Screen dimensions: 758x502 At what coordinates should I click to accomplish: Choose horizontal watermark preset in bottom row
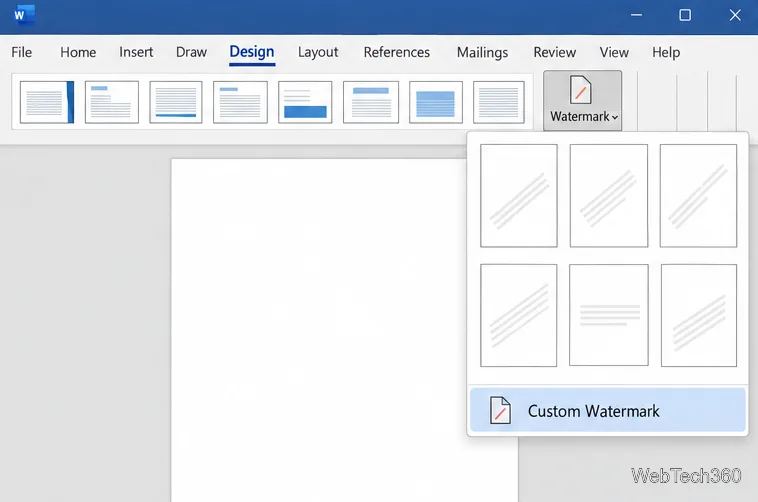[609, 315]
